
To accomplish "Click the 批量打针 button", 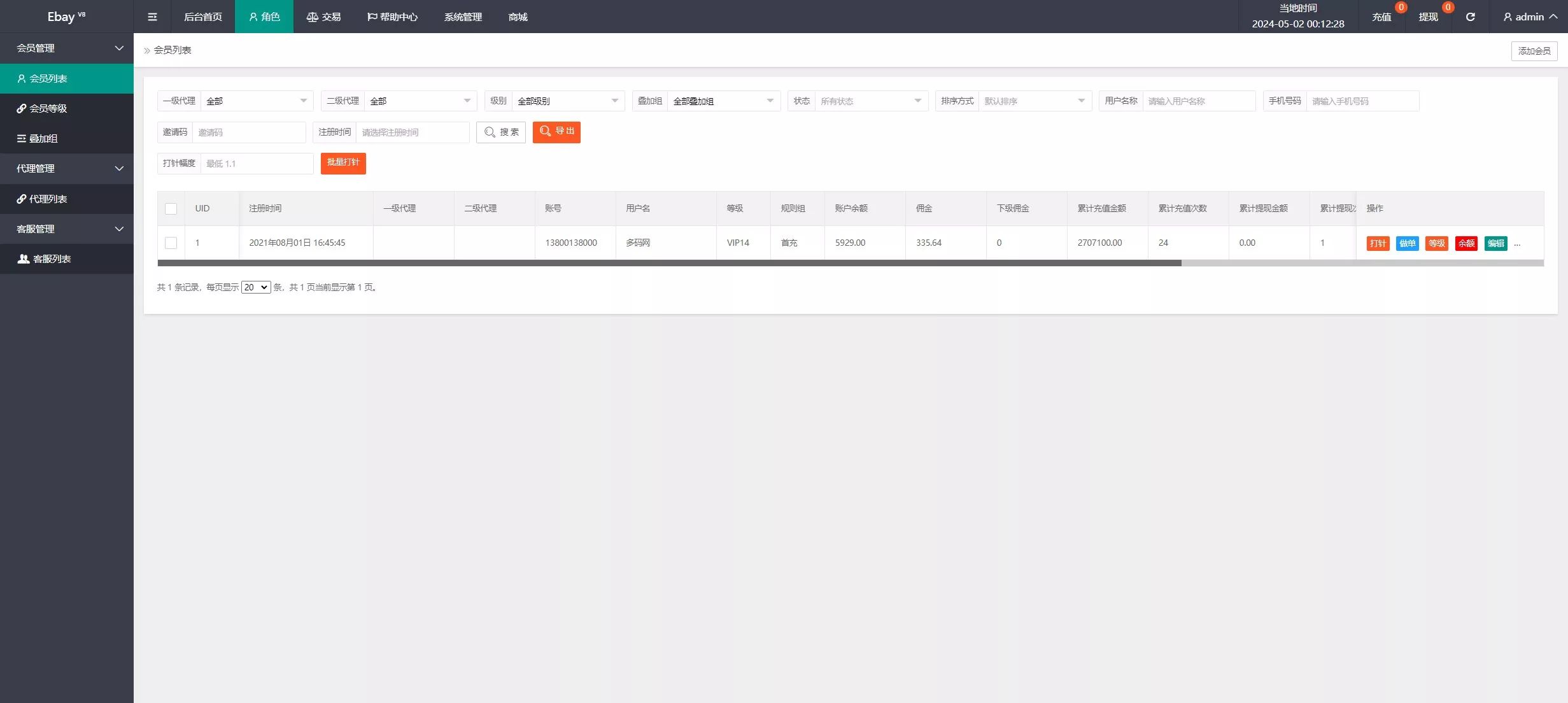I will 343,163.
